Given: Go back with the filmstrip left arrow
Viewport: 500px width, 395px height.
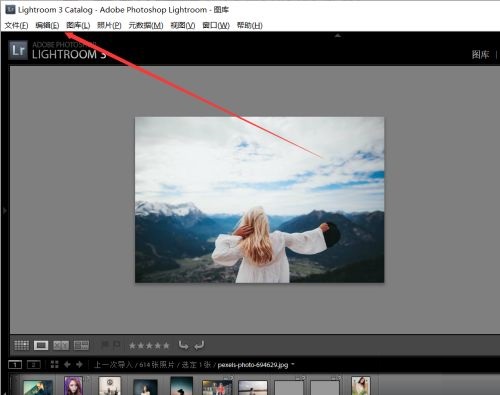Looking at the screenshot, I should tap(67, 364).
